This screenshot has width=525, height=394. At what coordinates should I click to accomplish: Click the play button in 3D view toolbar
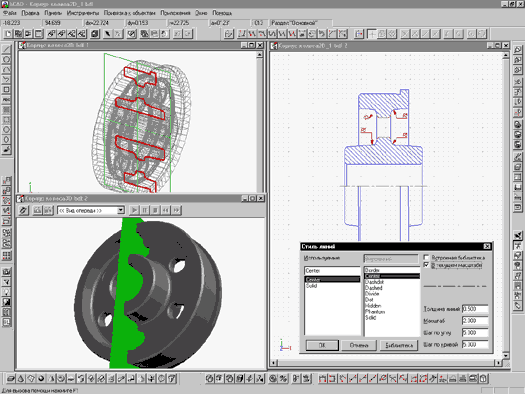134,210
